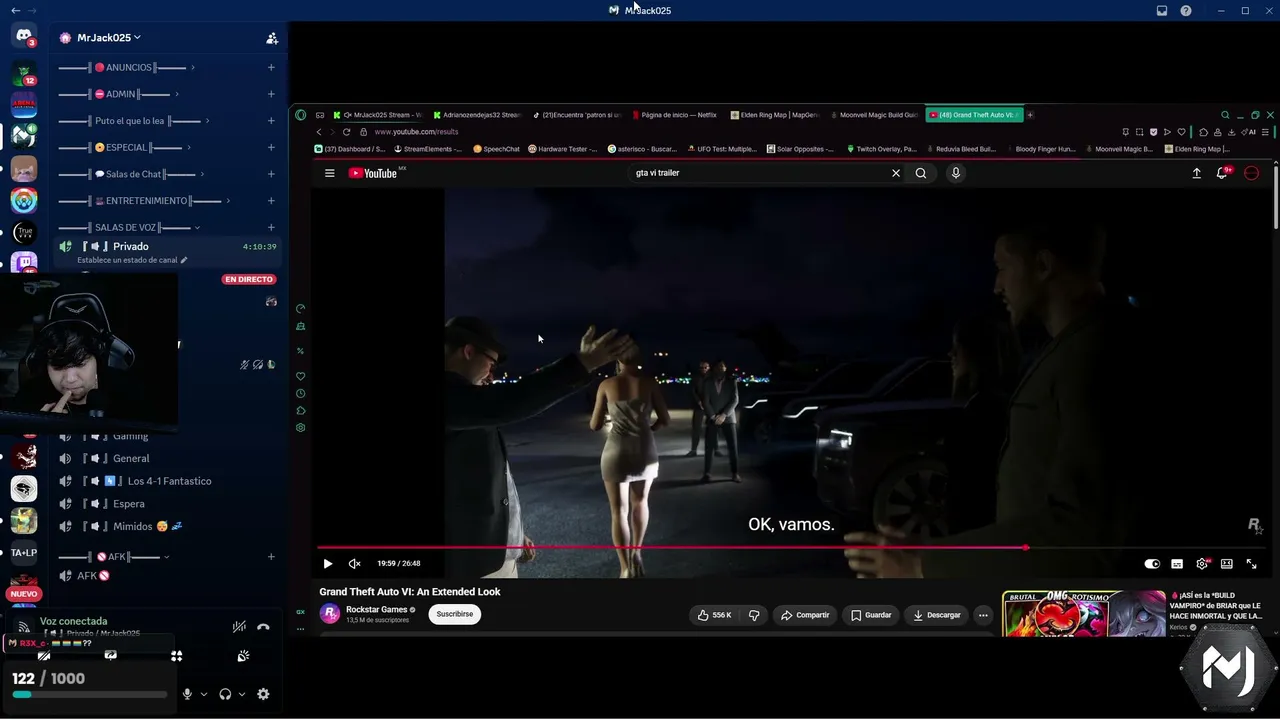Open the YouTube account avatar menu
1280x720 pixels.
[1252, 173]
